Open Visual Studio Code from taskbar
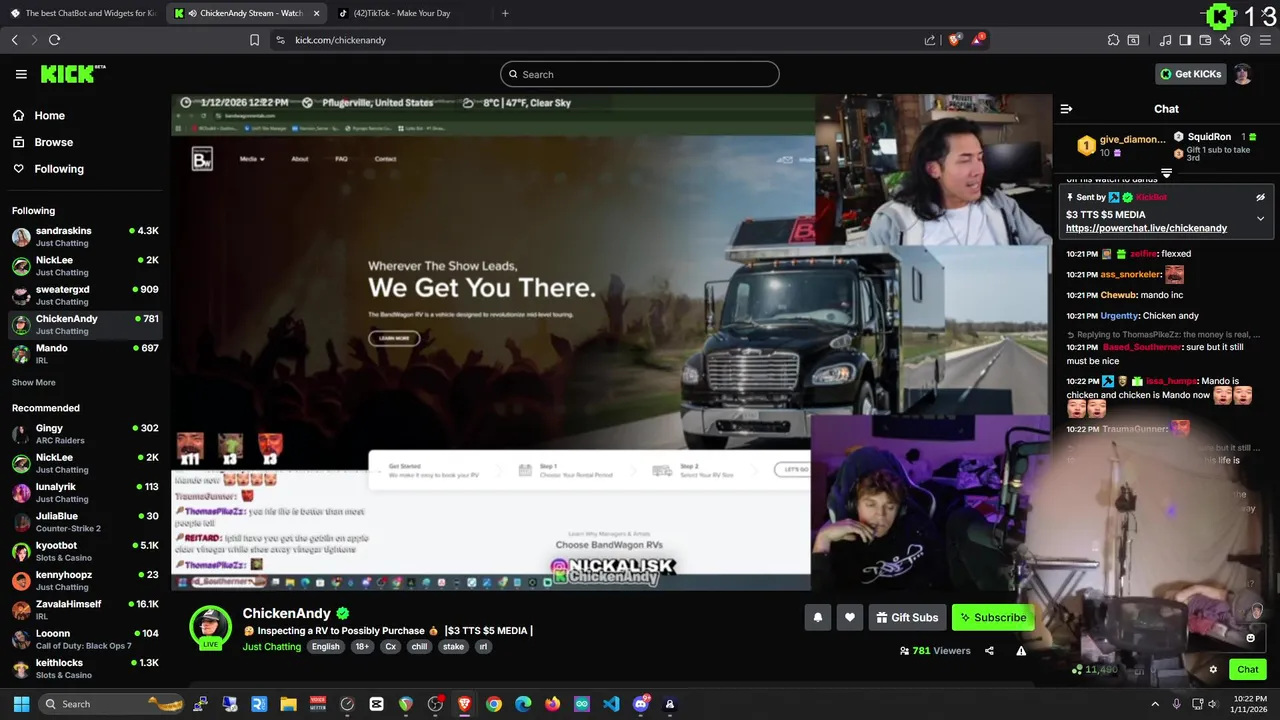The height and width of the screenshot is (720, 1280). 611,704
